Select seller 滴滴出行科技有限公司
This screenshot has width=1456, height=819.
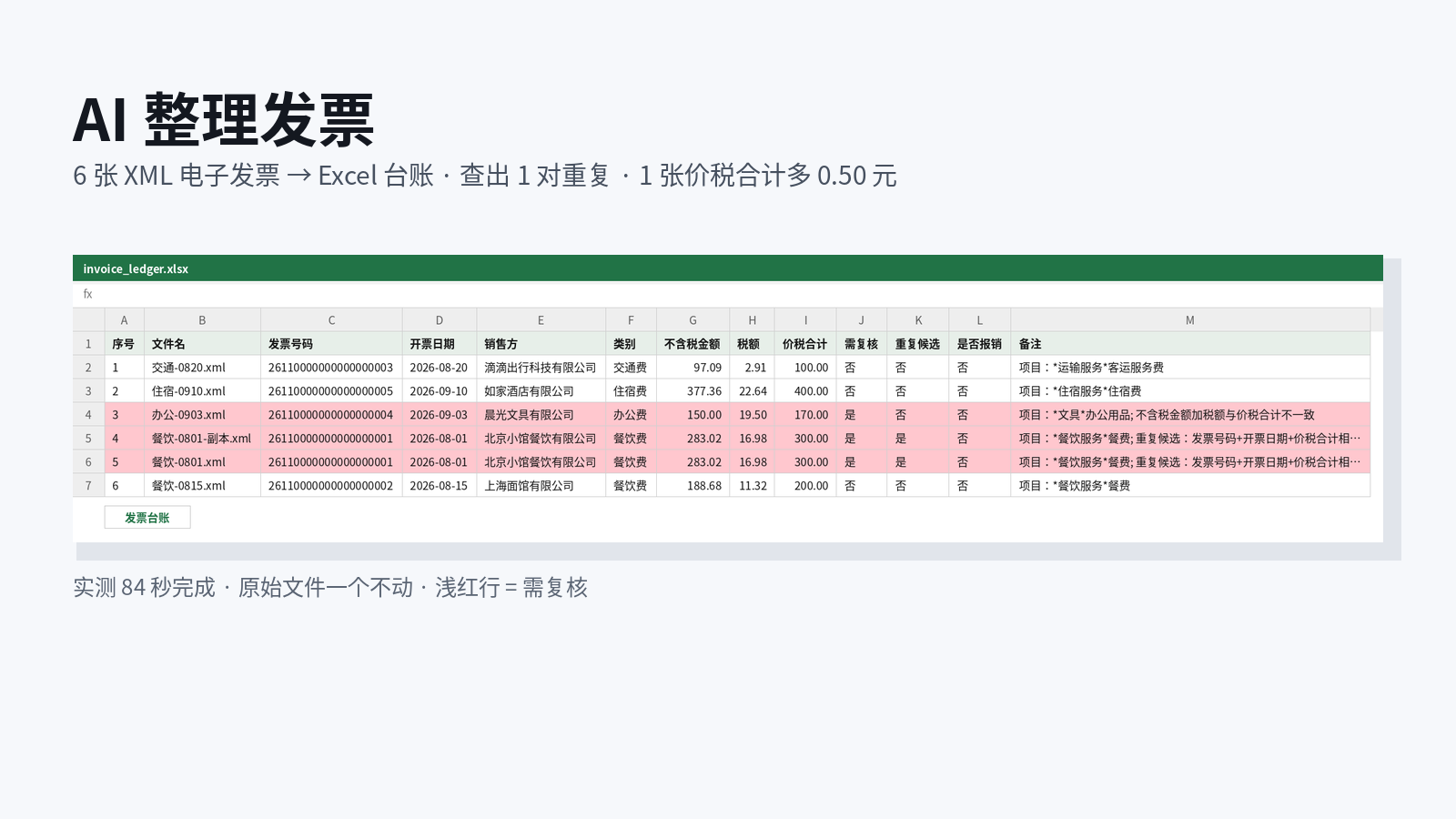coord(541,368)
